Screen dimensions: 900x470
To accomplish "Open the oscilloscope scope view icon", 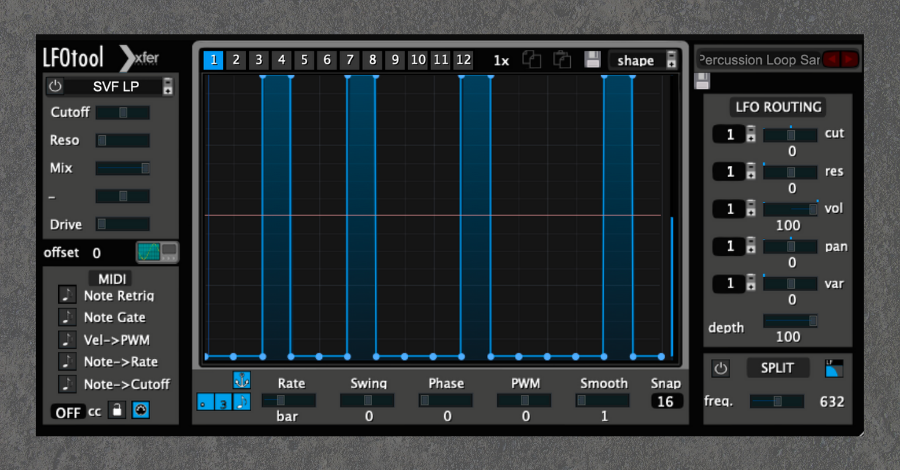I will [157, 252].
